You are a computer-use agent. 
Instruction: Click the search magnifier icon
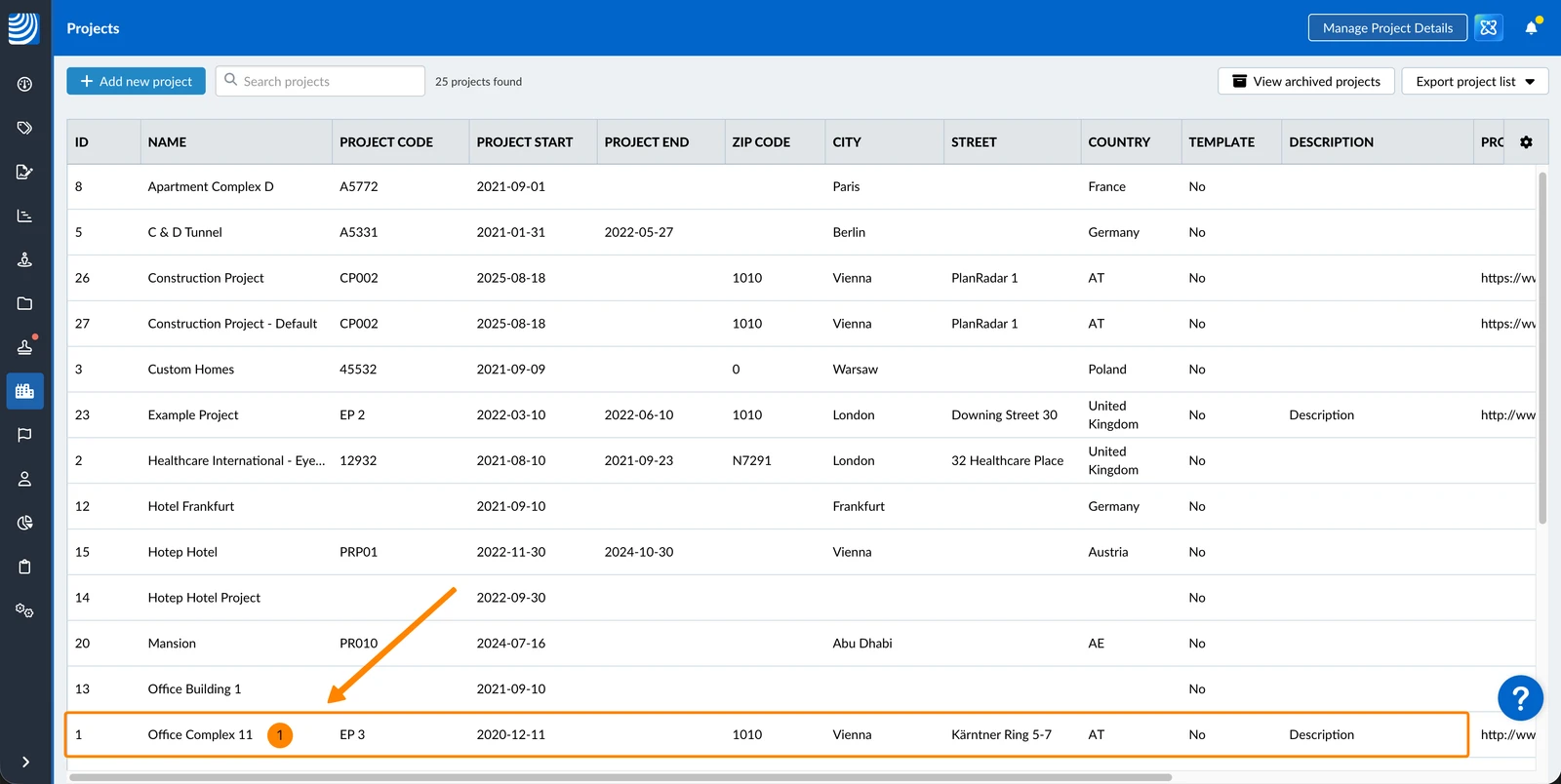pyautogui.click(x=231, y=80)
